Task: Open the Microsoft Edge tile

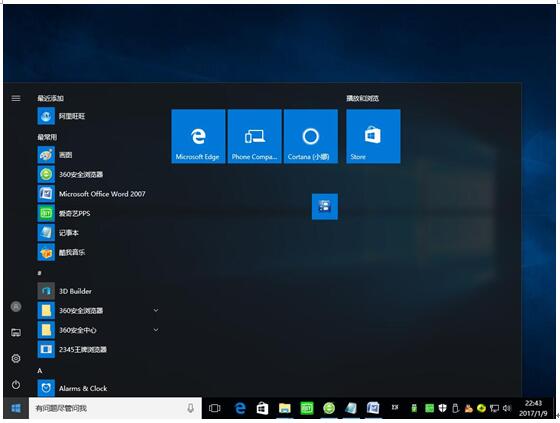Action: point(198,136)
